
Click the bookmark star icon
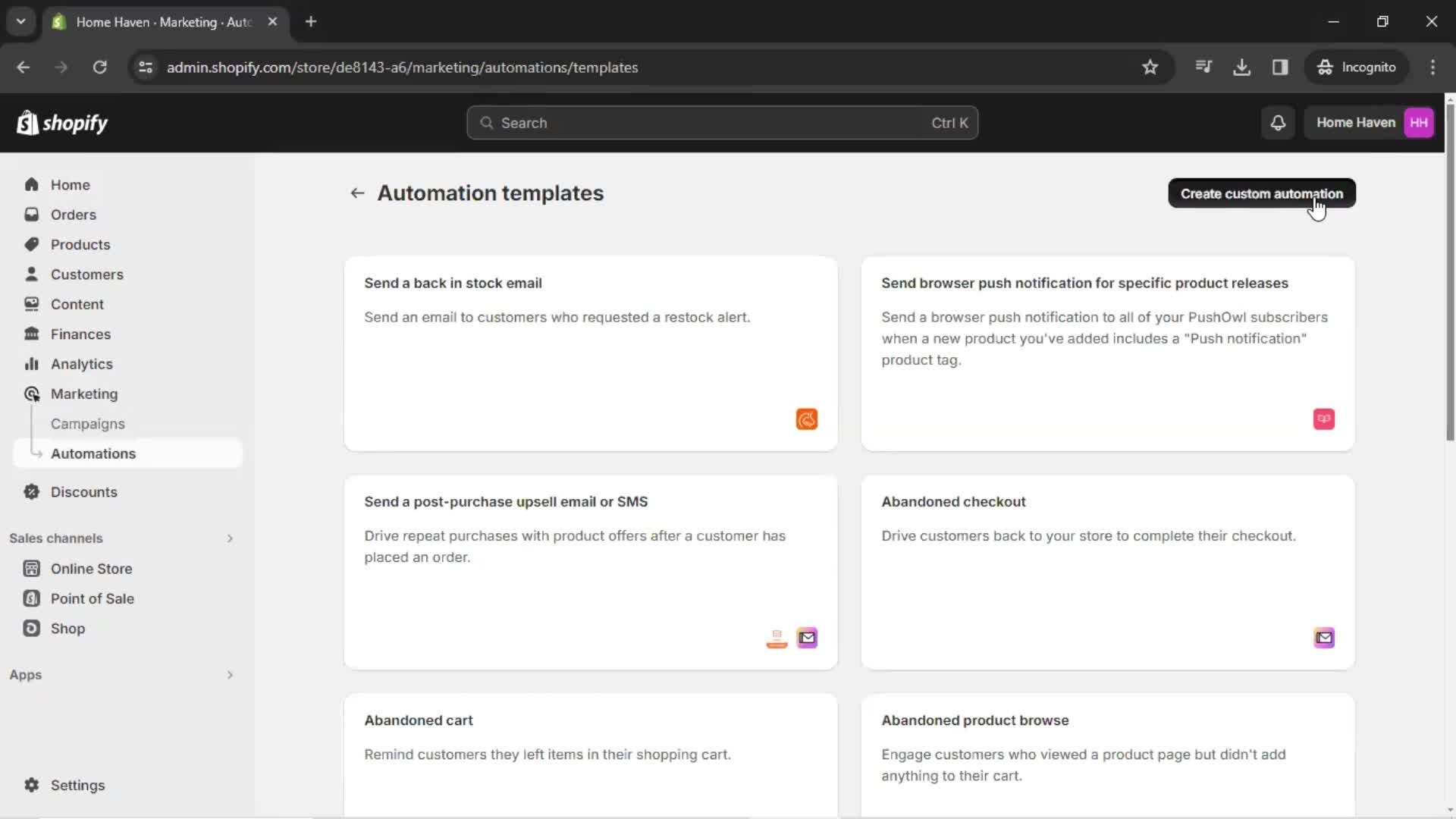[1150, 67]
